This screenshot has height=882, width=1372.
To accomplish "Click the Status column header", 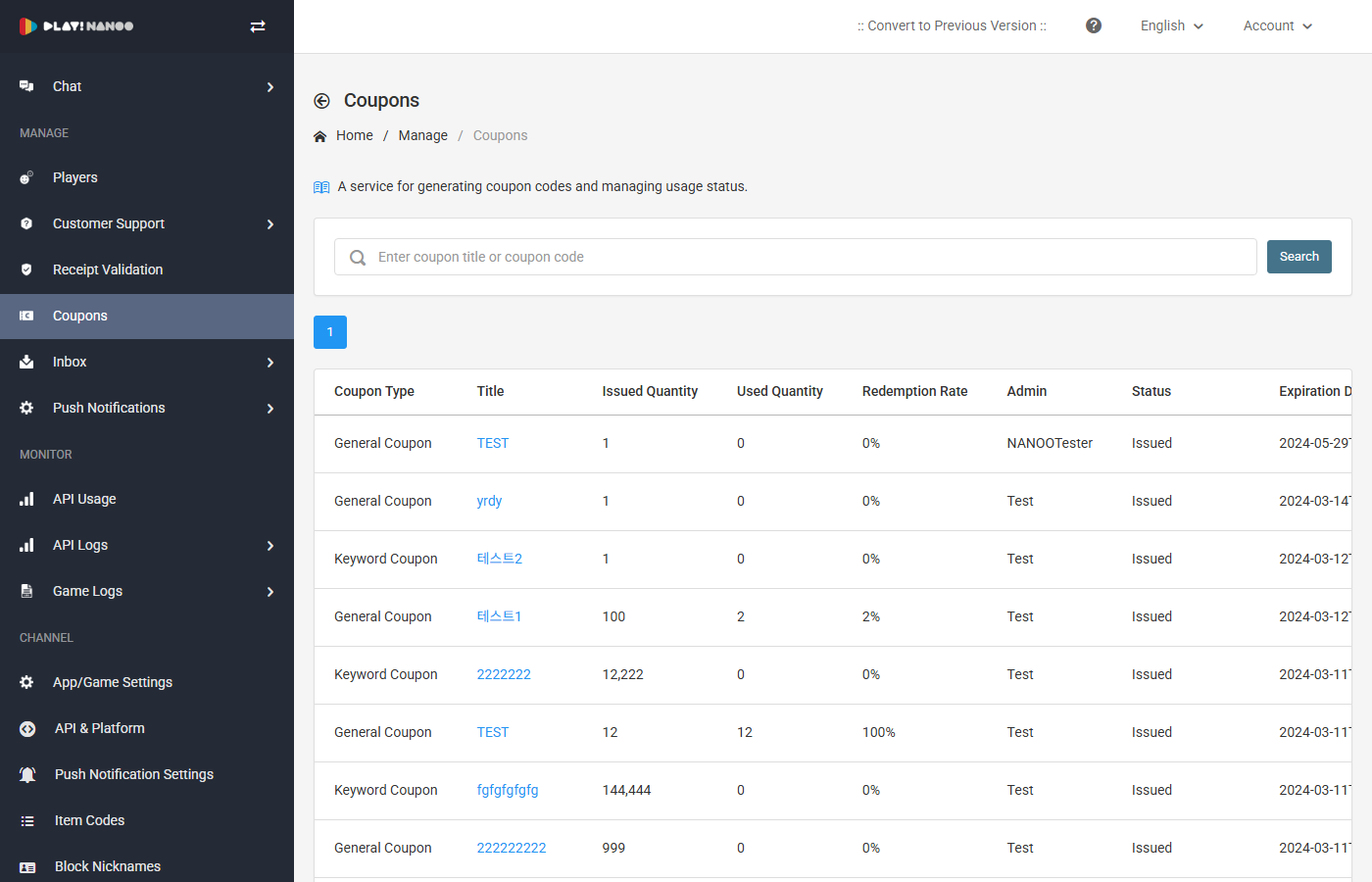I will (x=1151, y=391).
